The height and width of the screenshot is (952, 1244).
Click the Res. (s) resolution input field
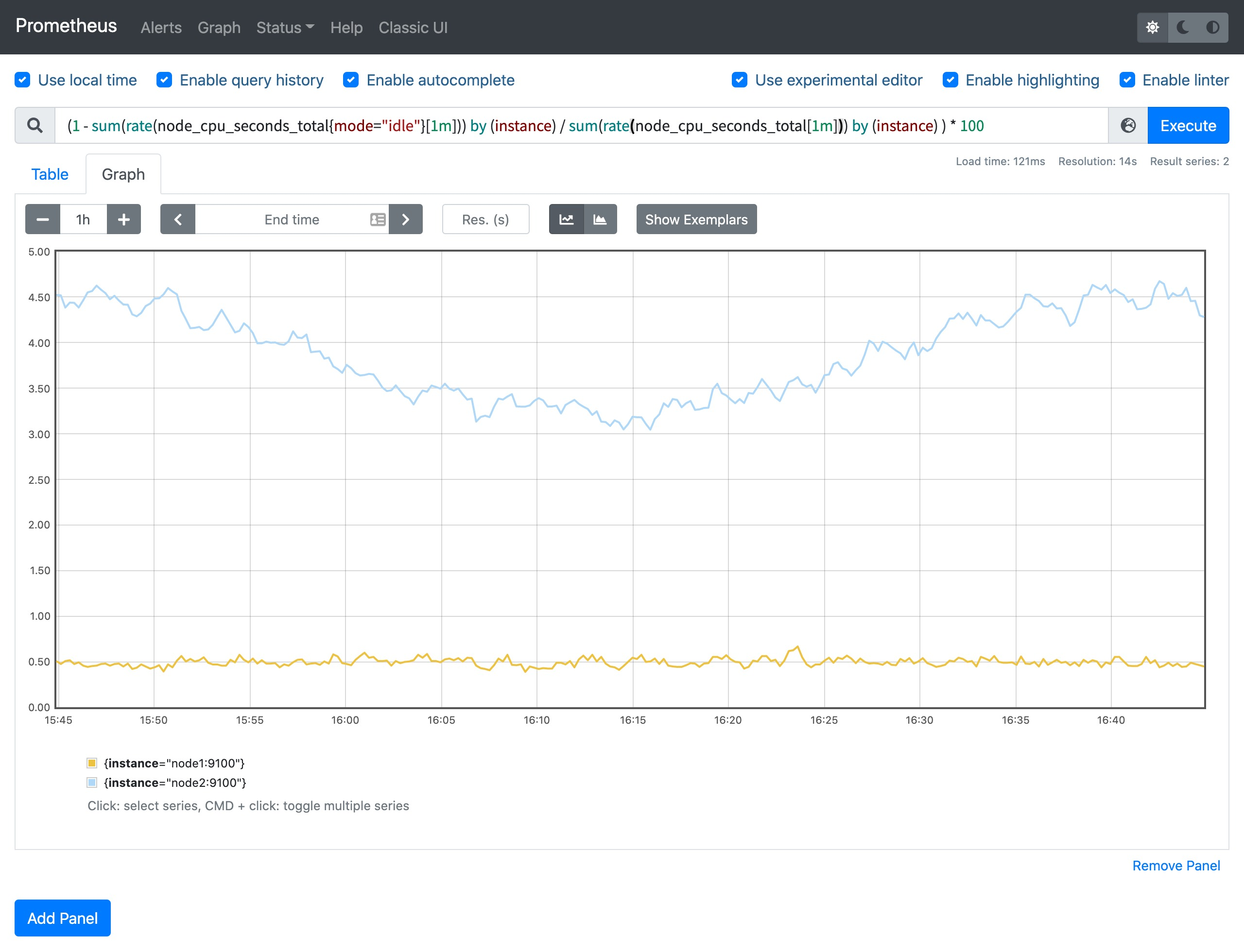pos(485,219)
